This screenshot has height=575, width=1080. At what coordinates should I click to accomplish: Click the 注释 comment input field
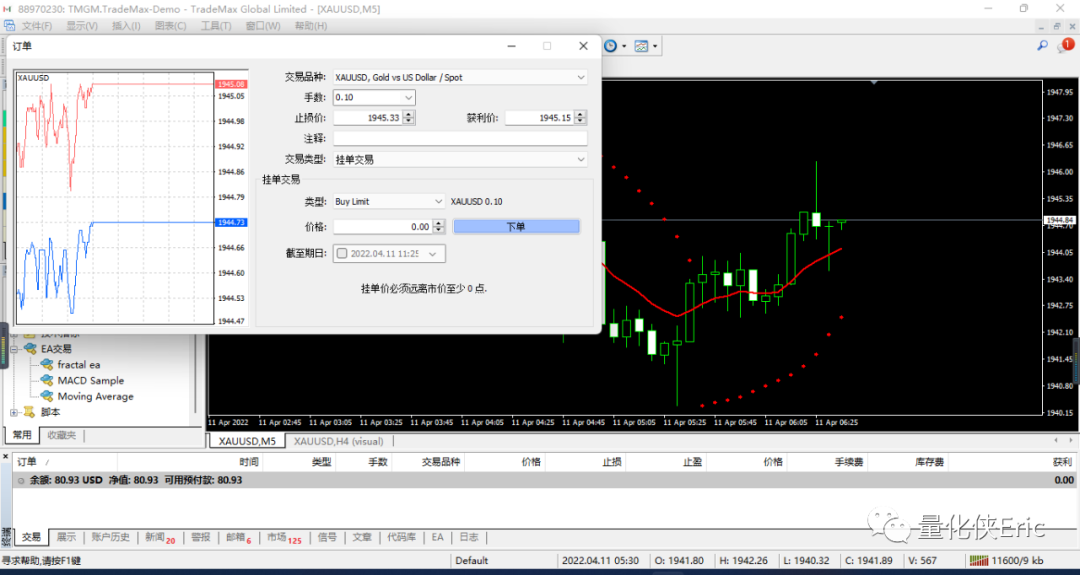[x=460, y=138]
